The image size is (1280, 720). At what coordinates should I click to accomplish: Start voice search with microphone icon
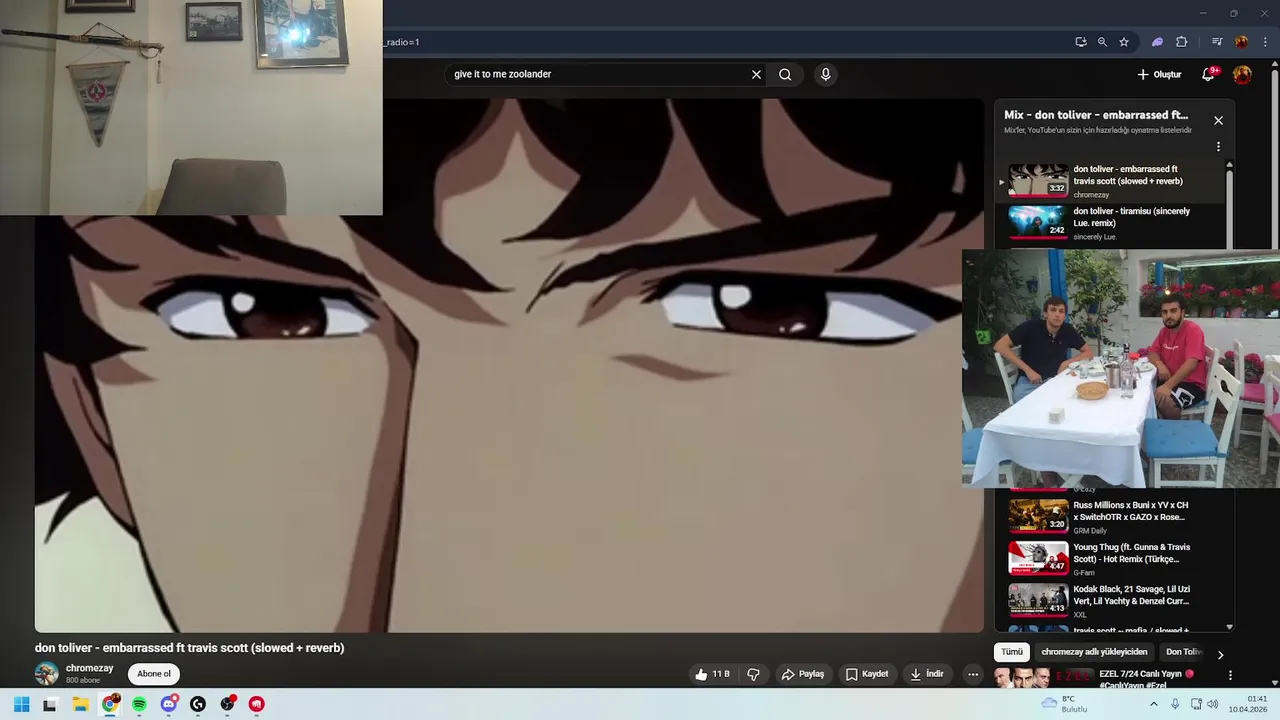pyautogui.click(x=825, y=74)
